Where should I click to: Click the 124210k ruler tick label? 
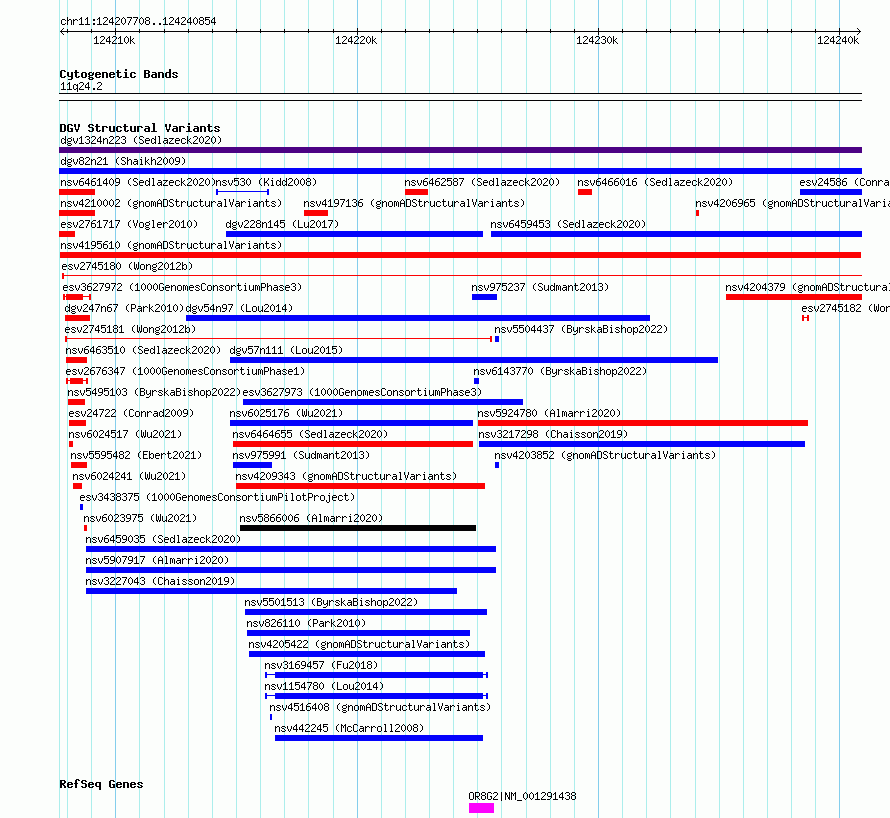(x=114, y=40)
